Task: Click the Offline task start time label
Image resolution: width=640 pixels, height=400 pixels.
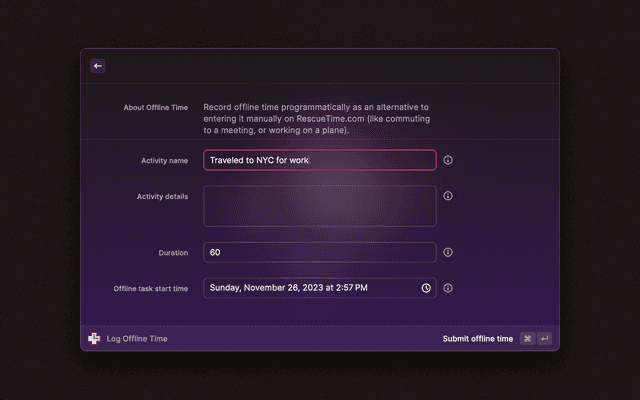Action: pyautogui.click(x=150, y=288)
